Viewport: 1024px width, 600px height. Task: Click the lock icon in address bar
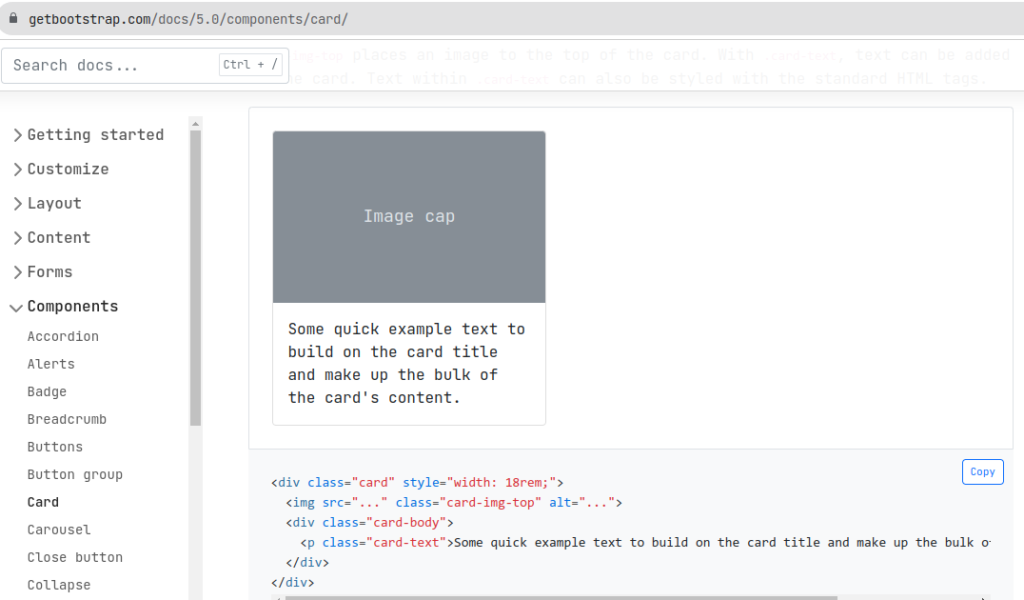(x=13, y=19)
